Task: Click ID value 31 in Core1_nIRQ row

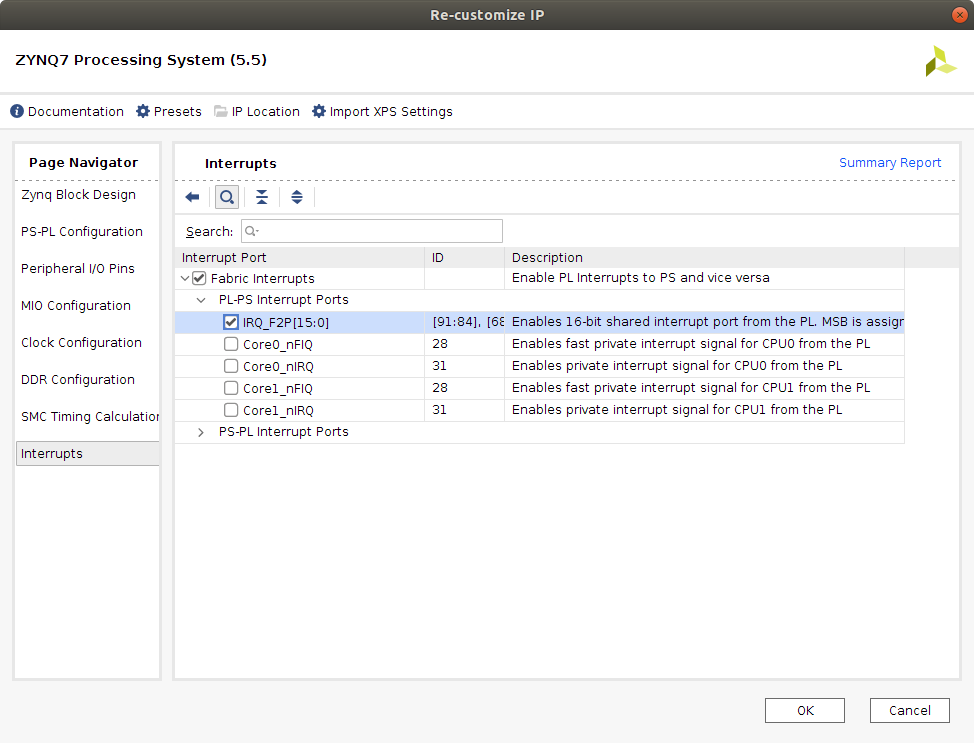Action: point(440,410)
